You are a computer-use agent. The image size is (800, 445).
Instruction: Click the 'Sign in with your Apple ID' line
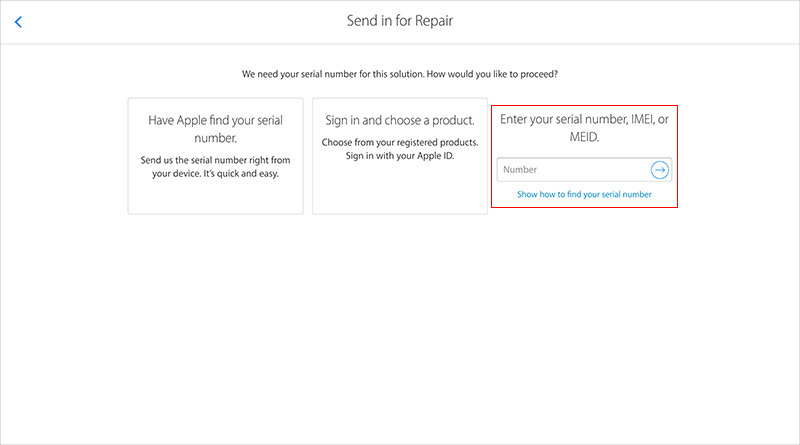[399, 156]
